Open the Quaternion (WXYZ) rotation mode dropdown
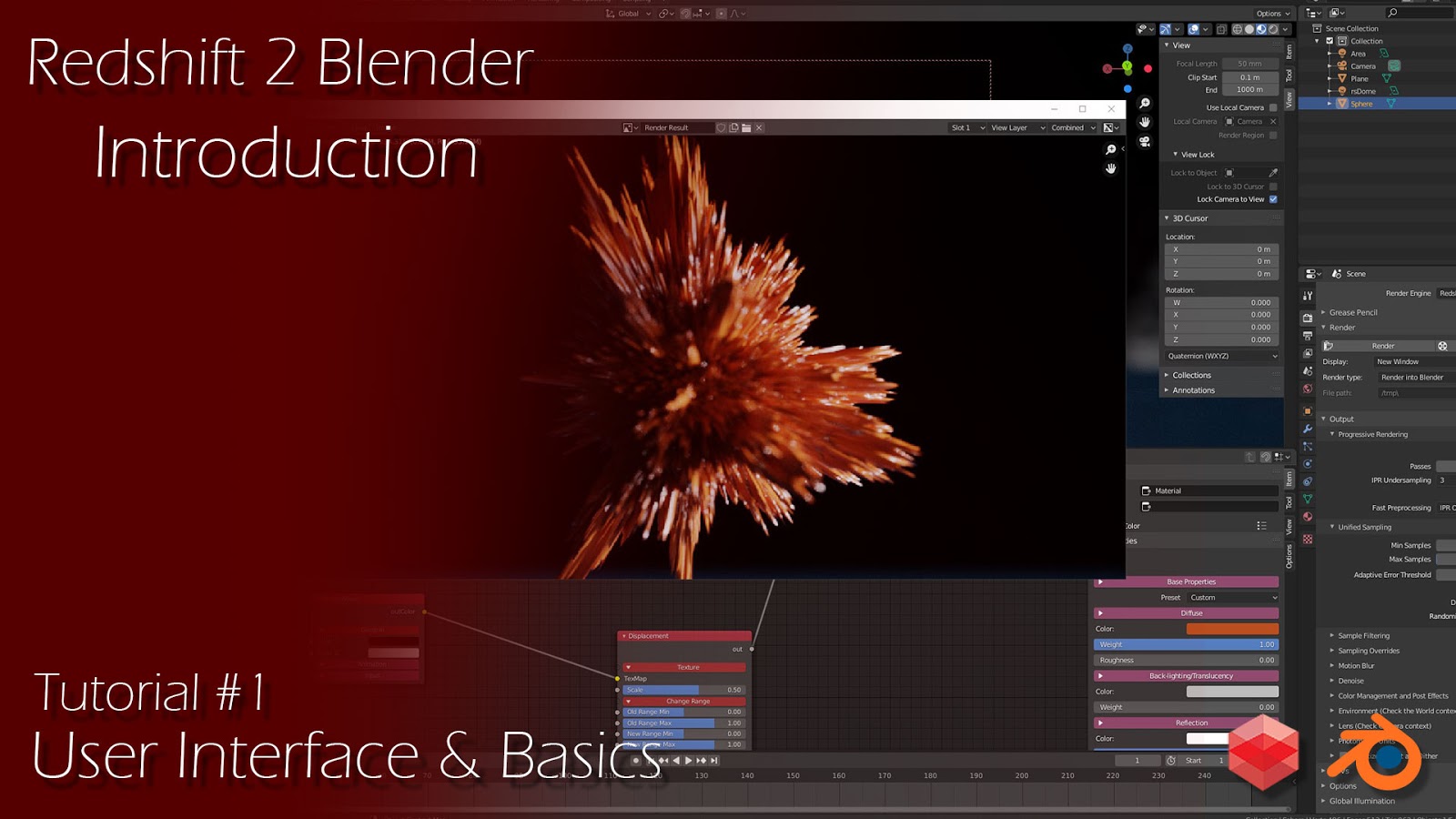 [1222, 356]
